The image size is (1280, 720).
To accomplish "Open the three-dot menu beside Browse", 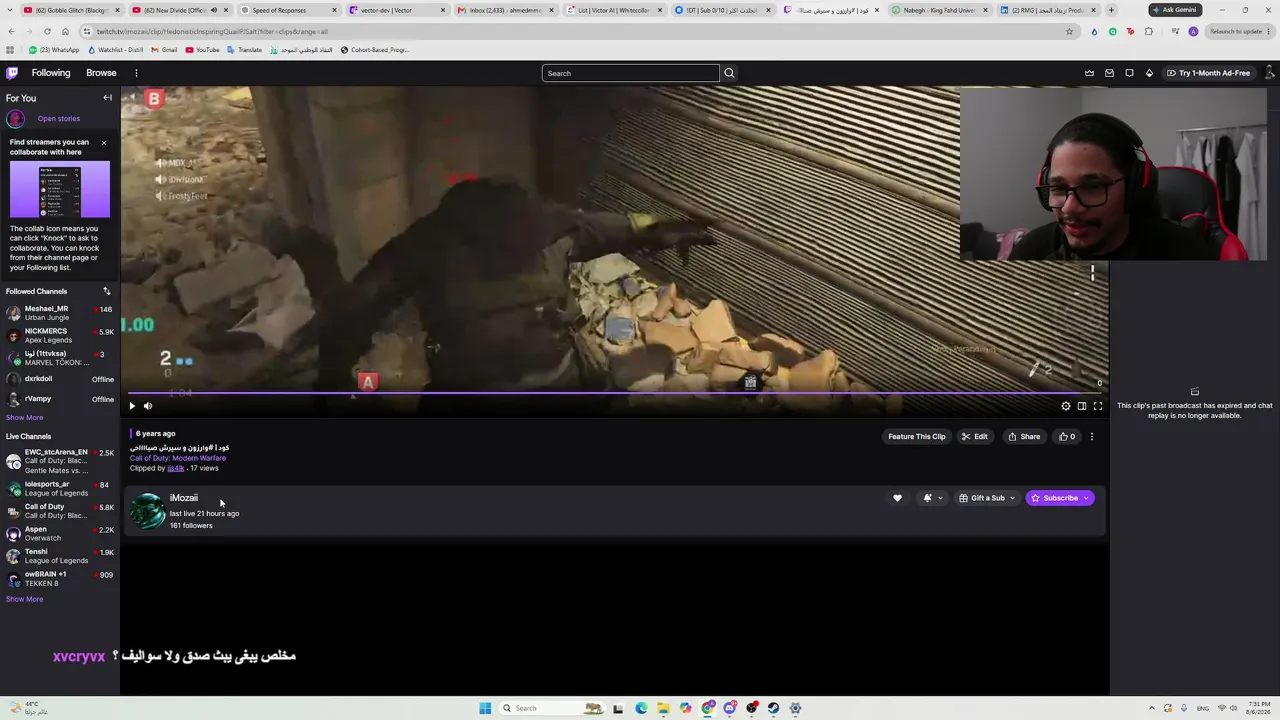I will coord(136,73).
